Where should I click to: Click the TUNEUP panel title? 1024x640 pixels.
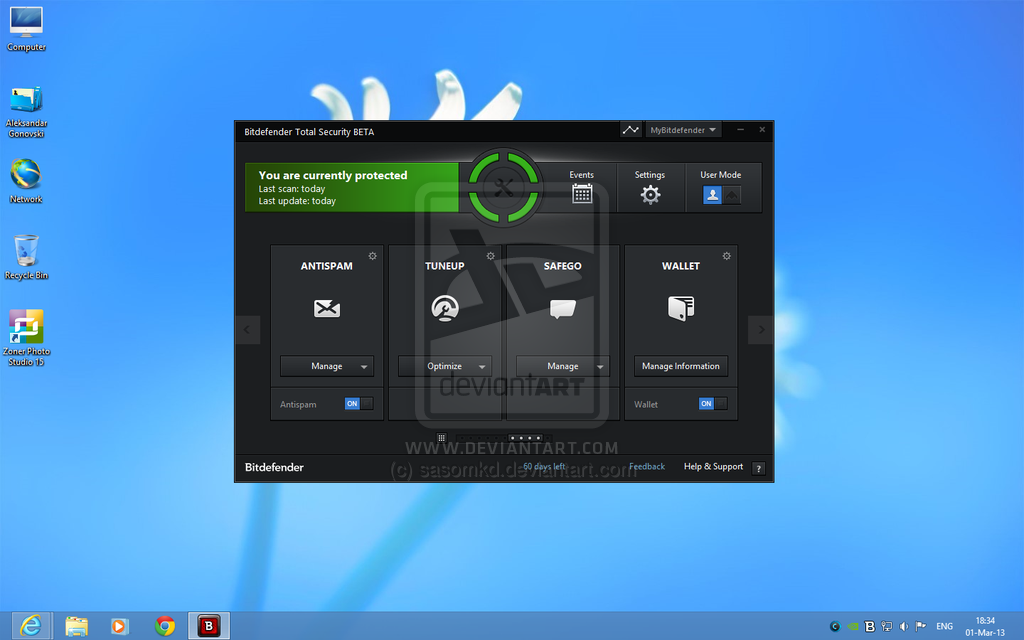pyautogui.click(x=445, y=266)
